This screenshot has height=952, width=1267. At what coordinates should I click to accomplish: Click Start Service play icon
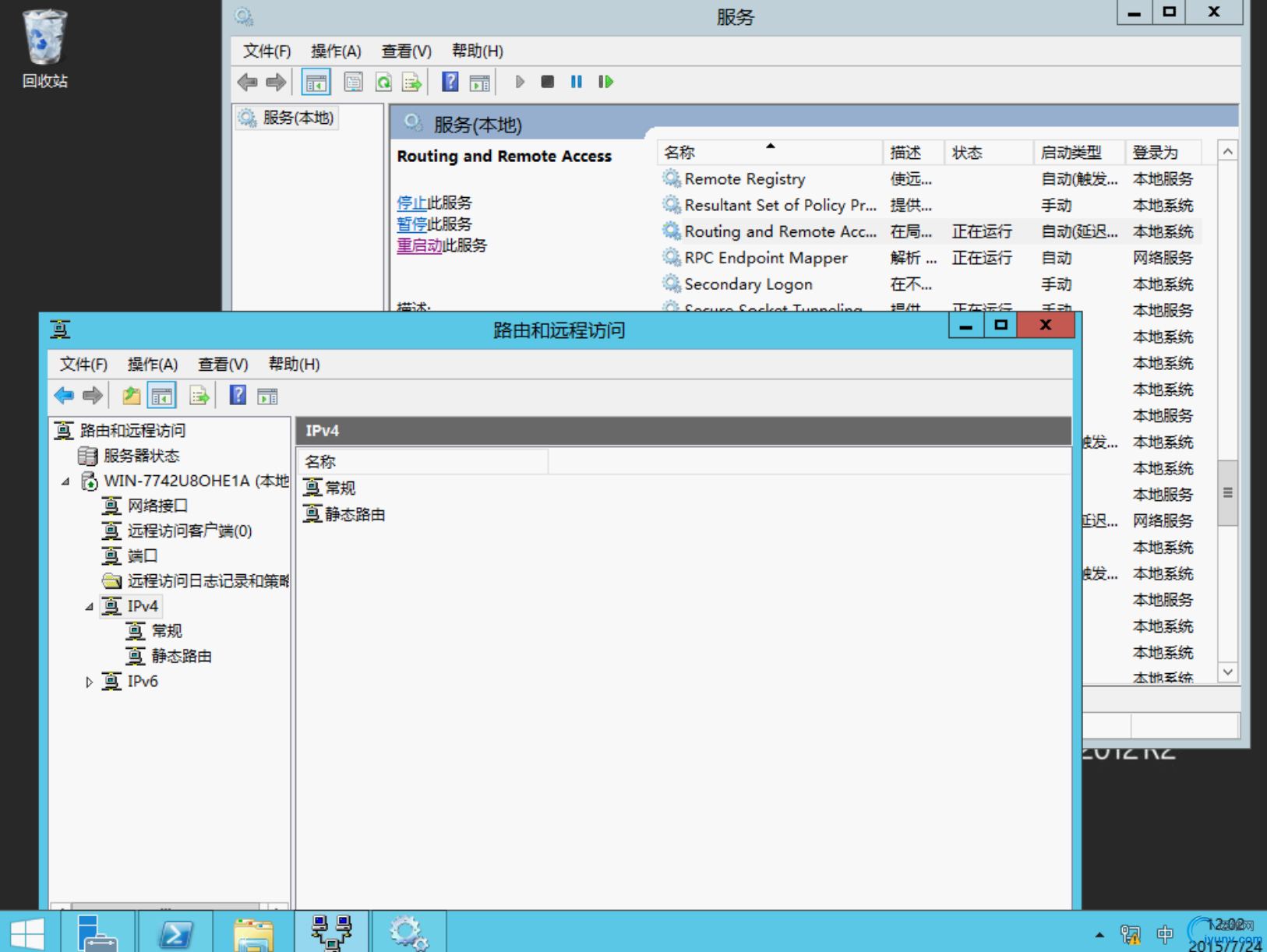(520, 82)
